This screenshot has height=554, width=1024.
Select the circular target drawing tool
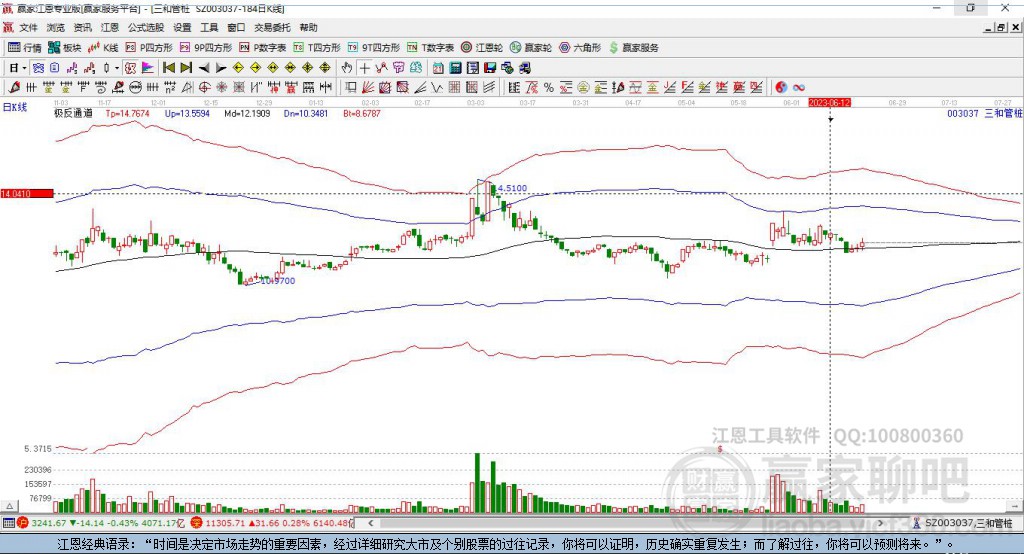tap(204, 87)
